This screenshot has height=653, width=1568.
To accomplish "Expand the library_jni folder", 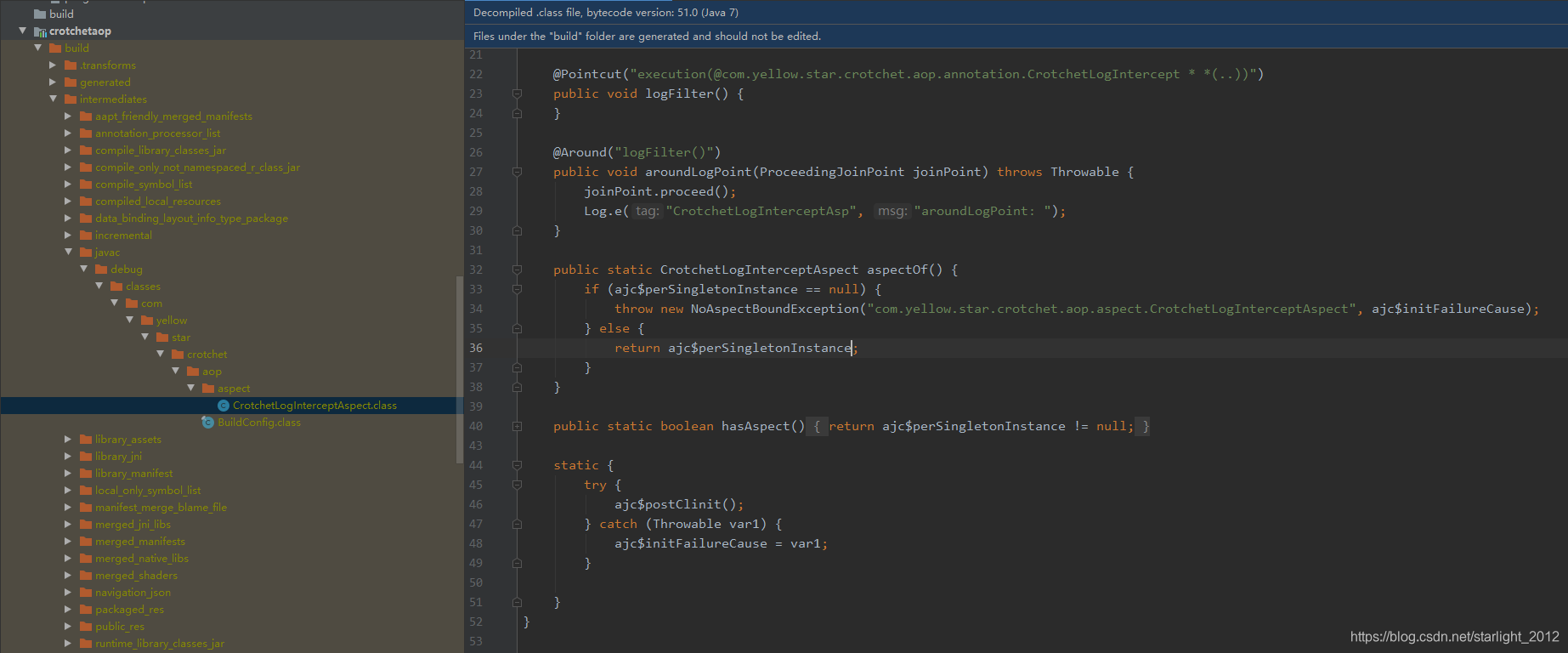I will pyautogui.click(x=68, y=457).
